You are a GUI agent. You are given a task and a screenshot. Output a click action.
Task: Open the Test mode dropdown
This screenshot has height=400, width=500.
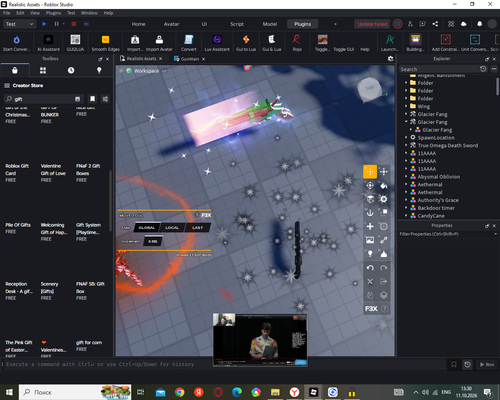19,24
